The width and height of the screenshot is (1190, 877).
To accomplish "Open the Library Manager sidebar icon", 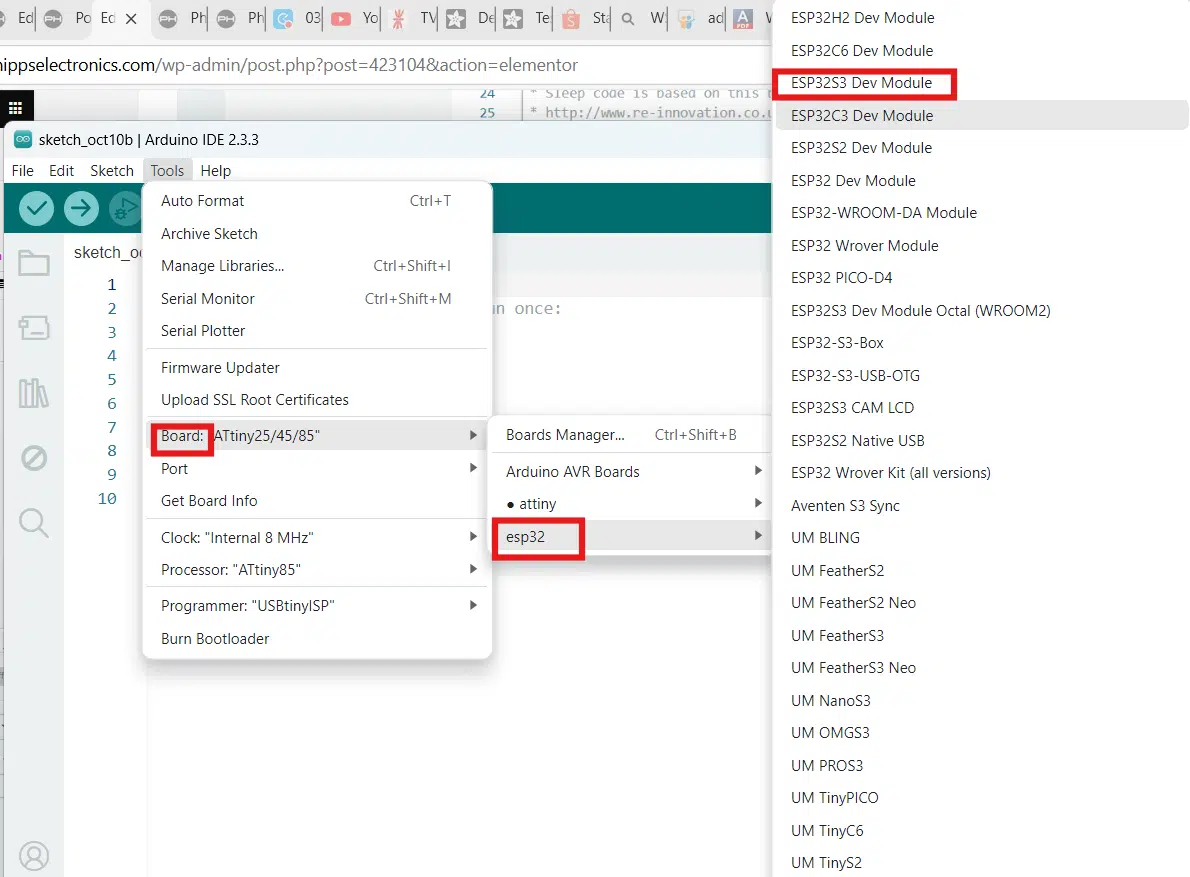I will click(33, 392).
